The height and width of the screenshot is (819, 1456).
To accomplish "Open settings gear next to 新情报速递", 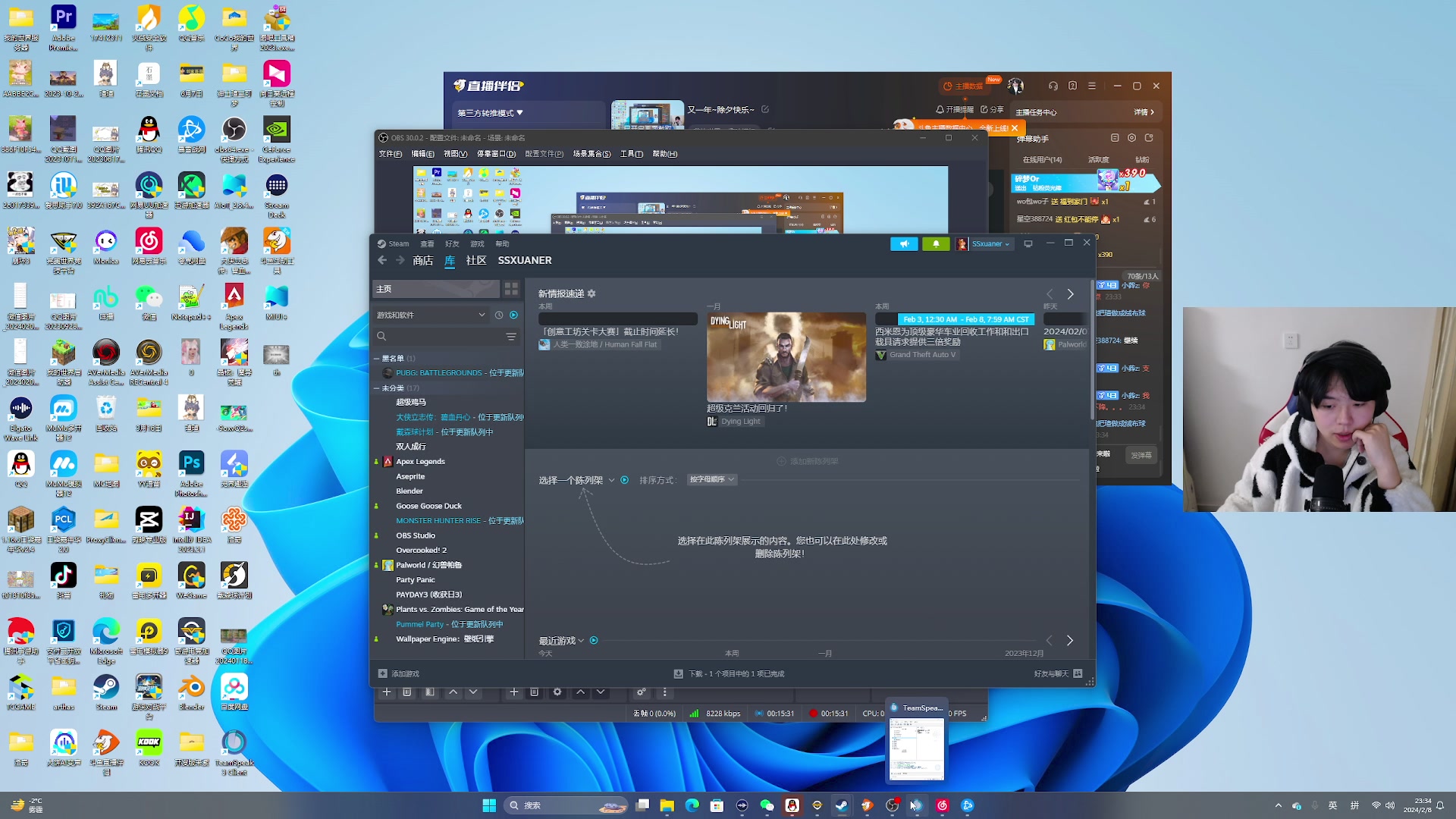I will tap(591, 293).
